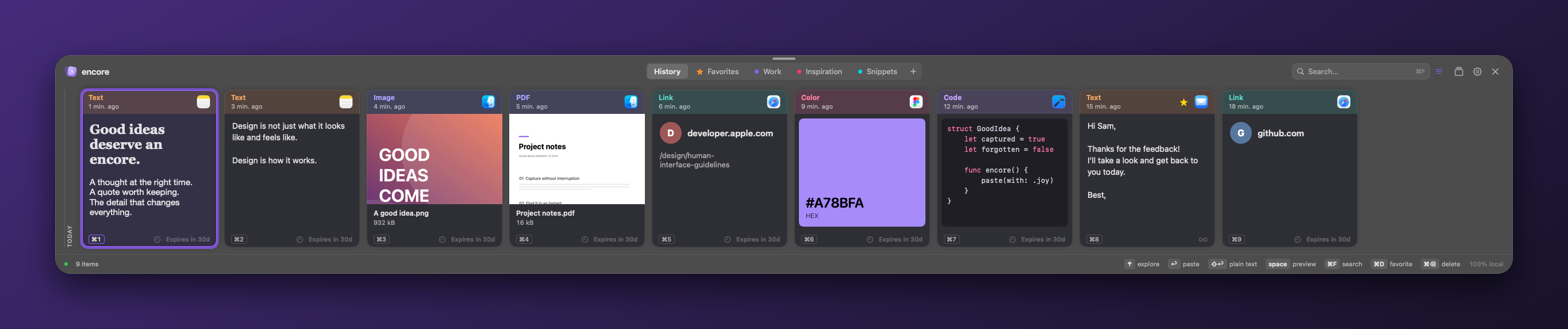Click the green status dot near 9 items

pos(66,264)
